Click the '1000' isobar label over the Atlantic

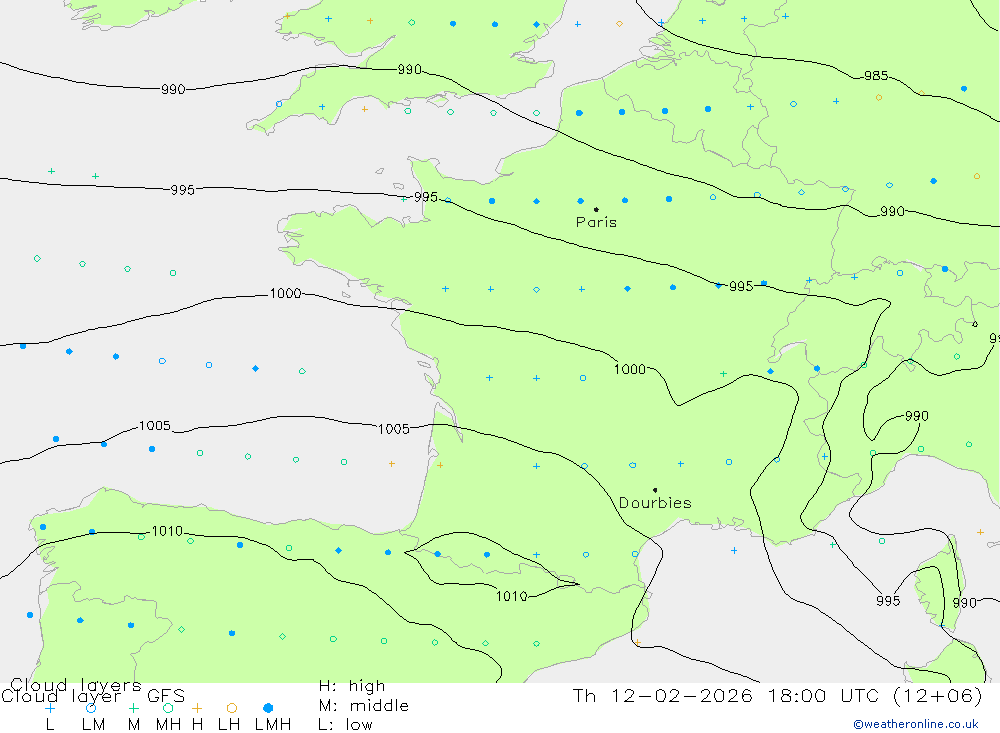[x=285, y=293]
